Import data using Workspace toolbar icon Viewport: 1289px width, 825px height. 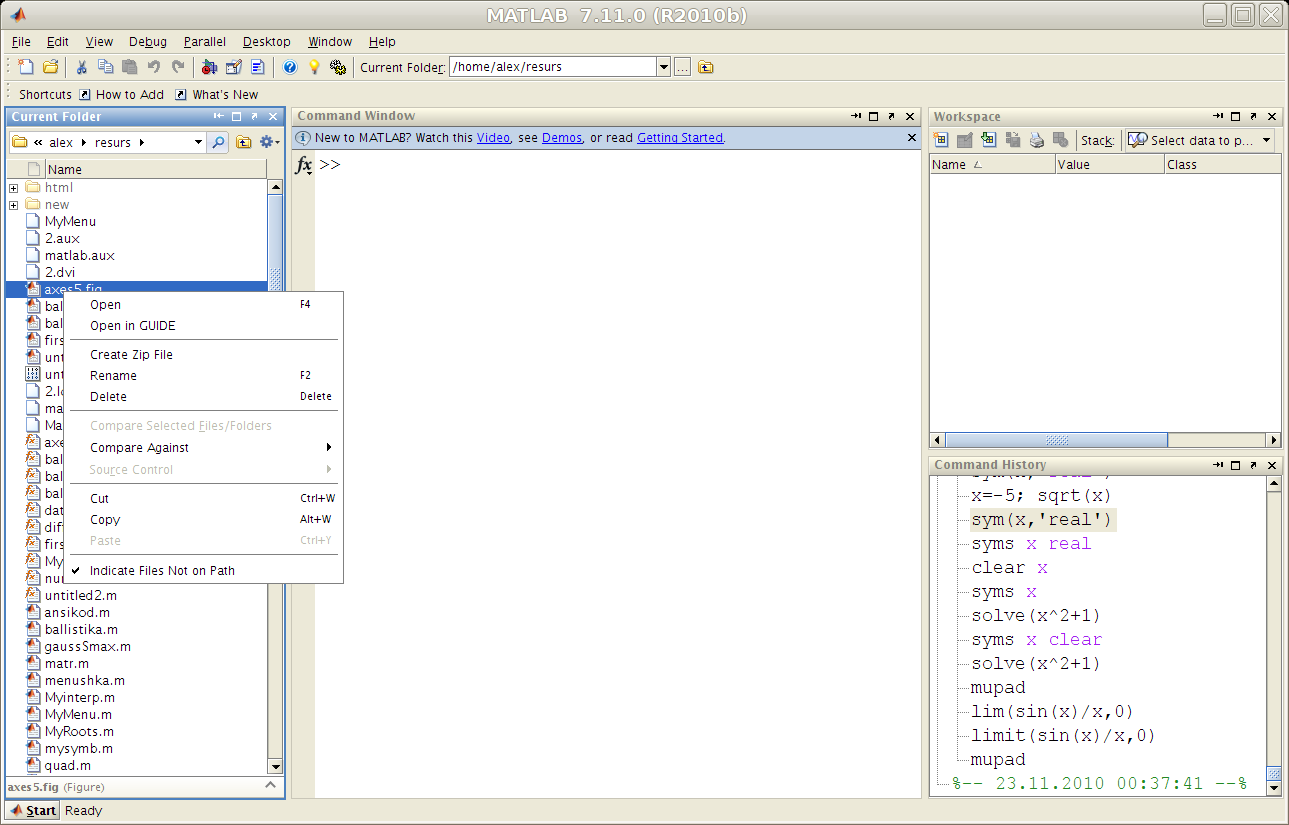tap(989, 140)
